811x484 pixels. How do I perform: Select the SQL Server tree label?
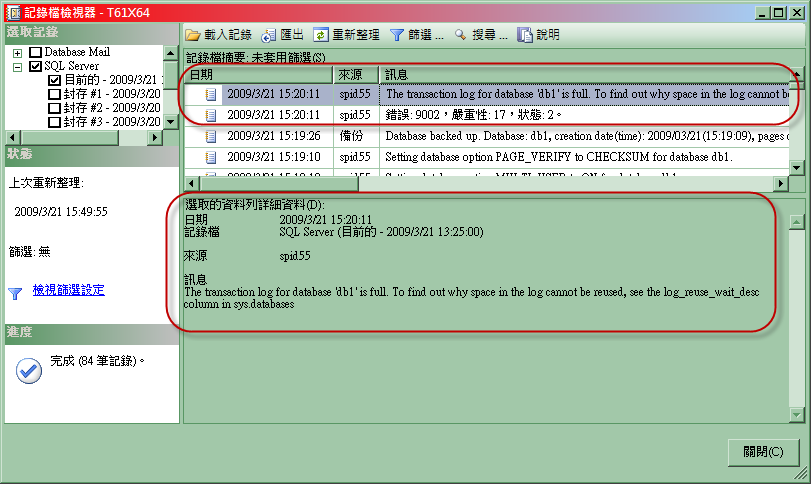[71, 66]
